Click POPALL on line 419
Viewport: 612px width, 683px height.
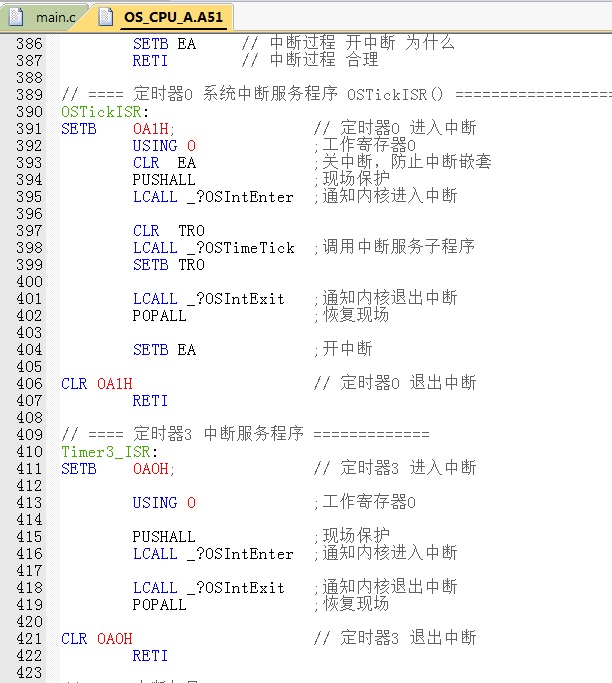[159, 604]
